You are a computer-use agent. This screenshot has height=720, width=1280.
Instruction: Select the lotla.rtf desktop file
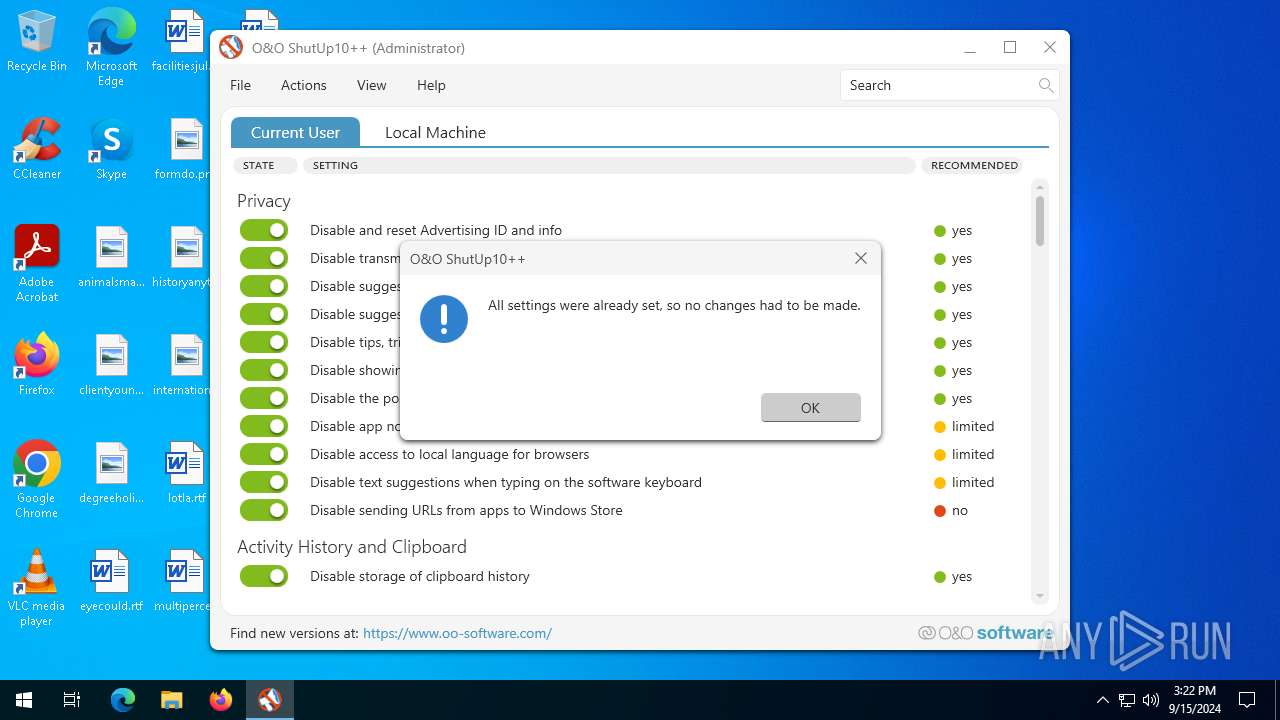coord(186,473)
